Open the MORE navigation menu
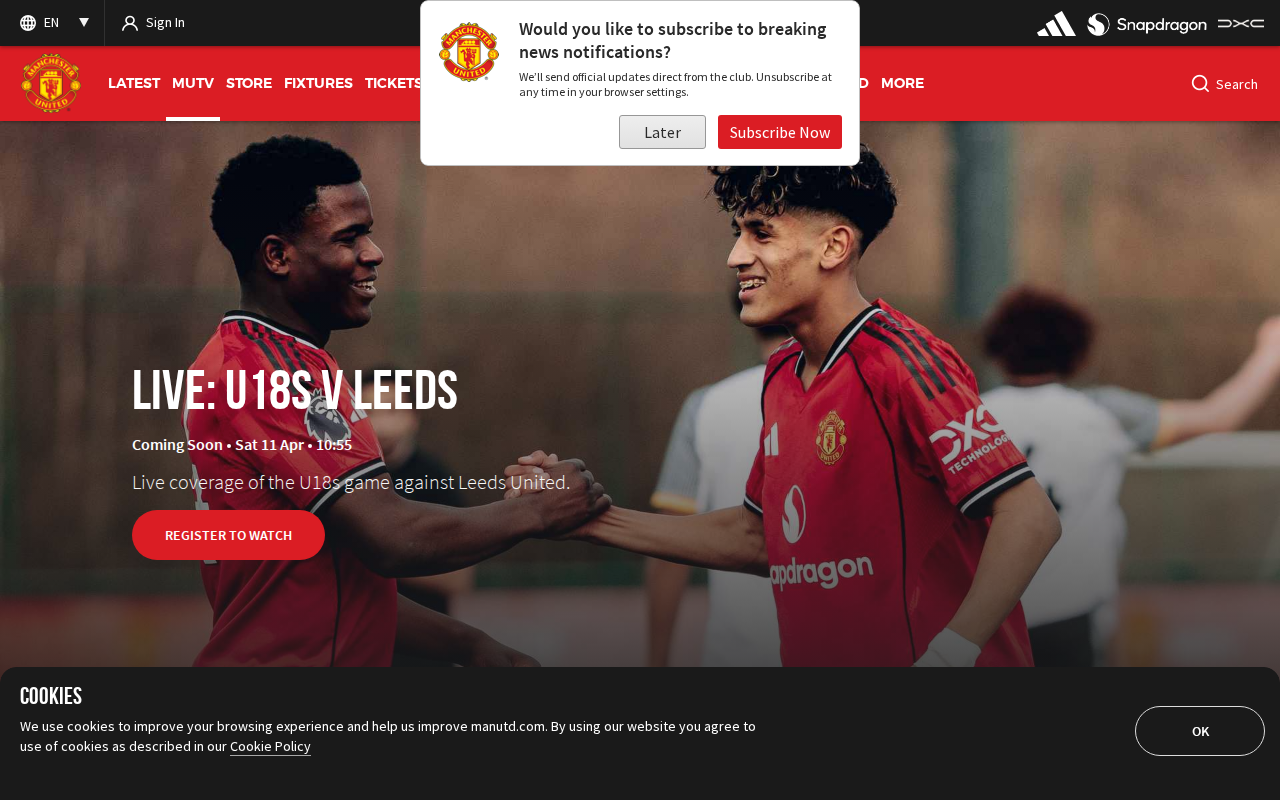Screen dimensions: 1280x800 (902, 83)
